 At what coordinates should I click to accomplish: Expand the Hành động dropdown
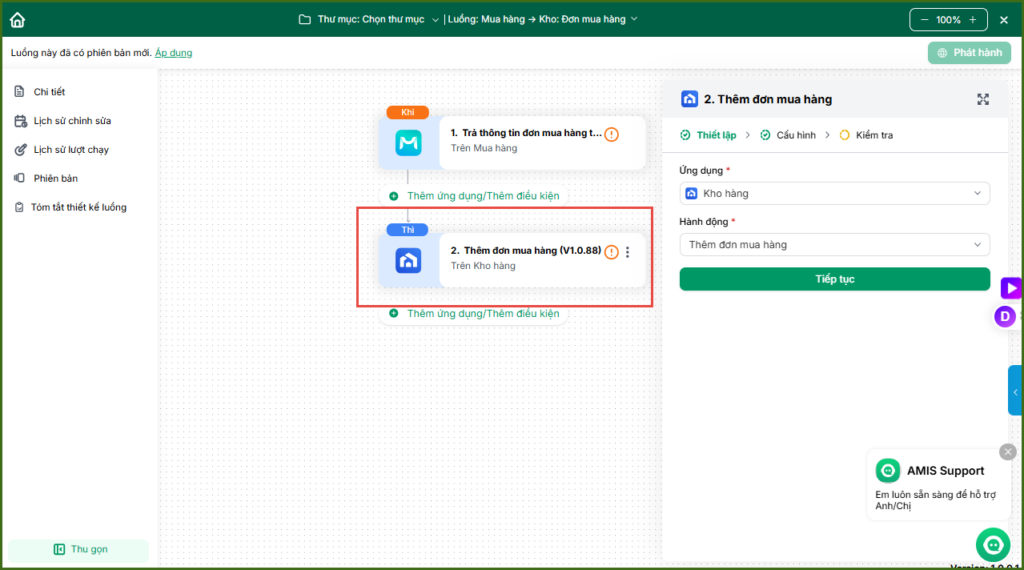(834, 245)
